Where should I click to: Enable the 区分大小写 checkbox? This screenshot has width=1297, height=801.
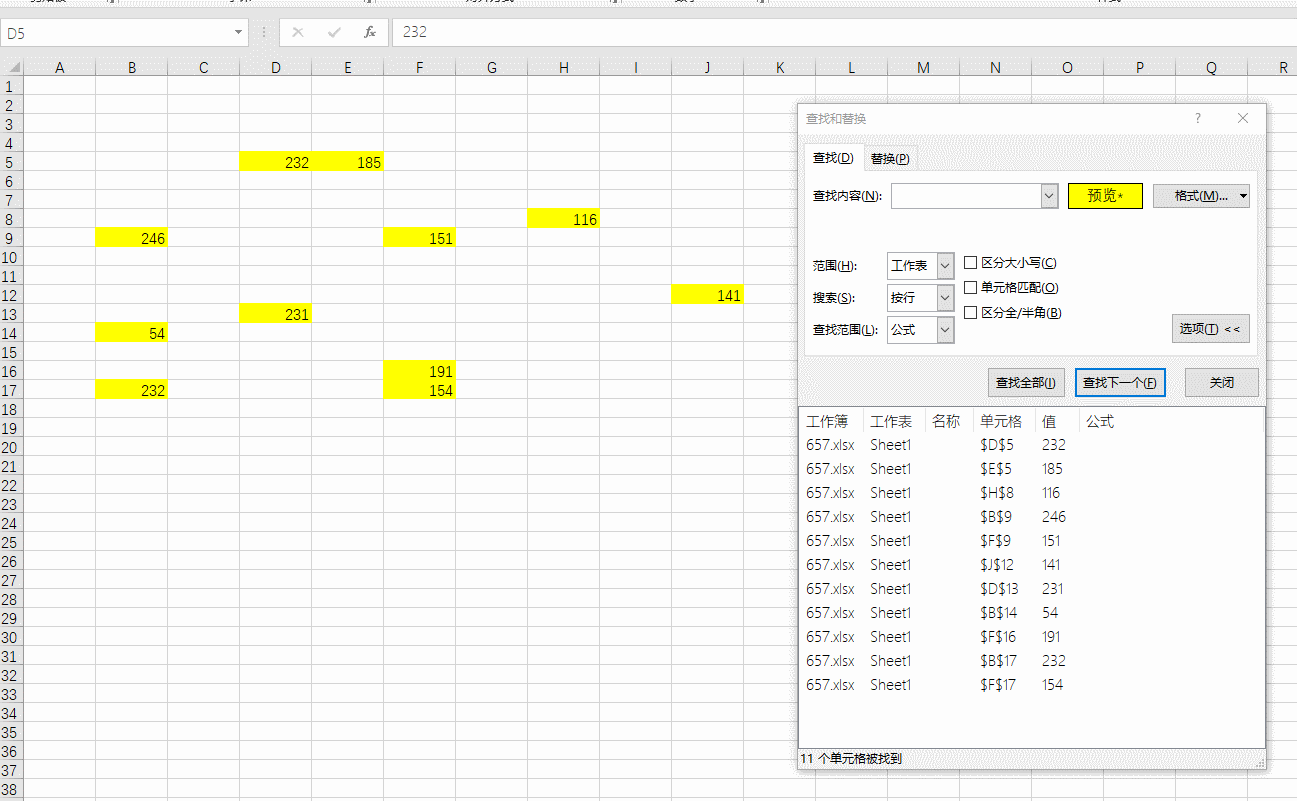coord(970,263)
